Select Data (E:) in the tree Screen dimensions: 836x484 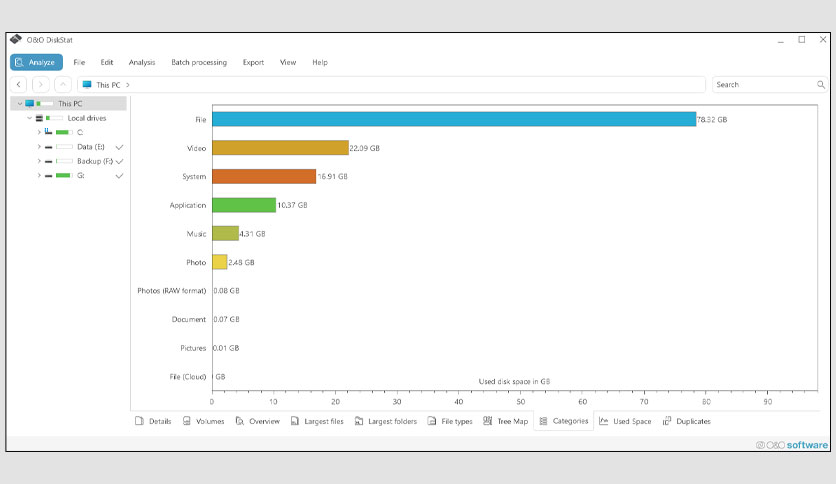point(91,147)
